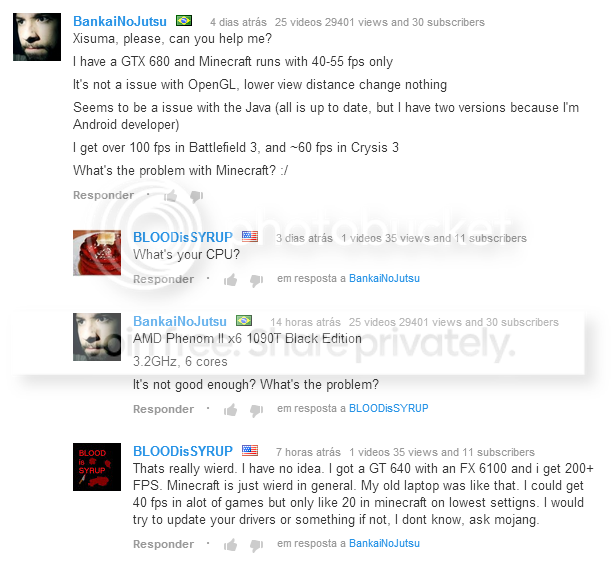Viewport: 614px width, 565px height.
Task: Follow "em resposta a BankaiNoJutsu" link under CPU question
Action: click(x=384, y=278)
